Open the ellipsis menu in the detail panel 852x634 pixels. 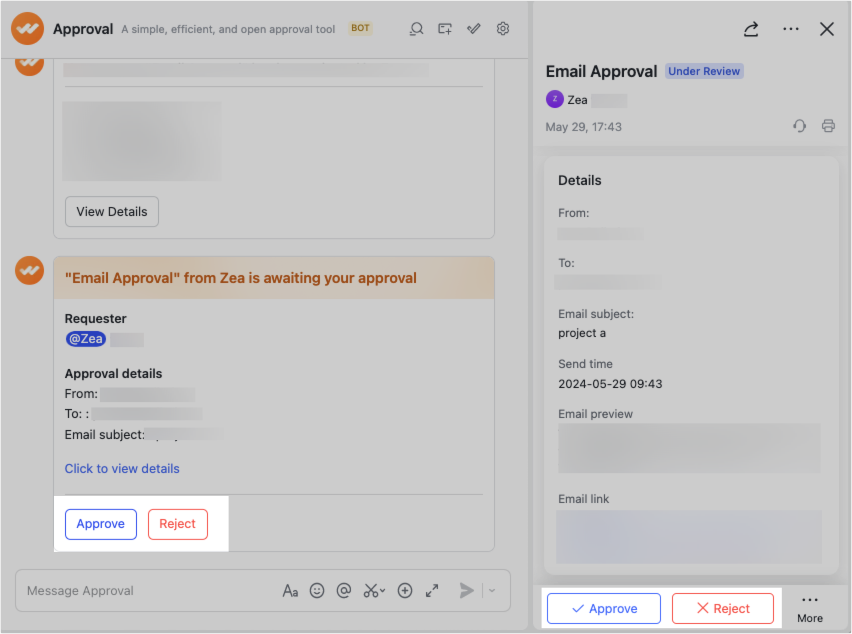tap(791, 29)
